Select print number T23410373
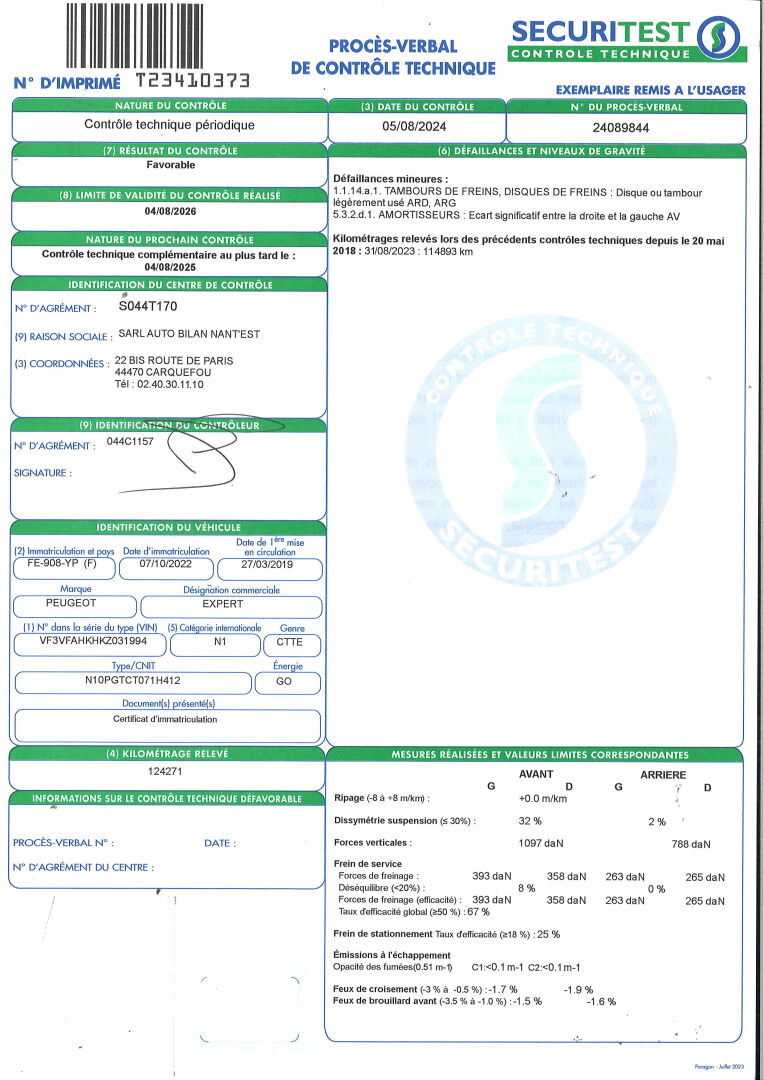The height and width of the screenshot is (1080, 764). (193, 82)
